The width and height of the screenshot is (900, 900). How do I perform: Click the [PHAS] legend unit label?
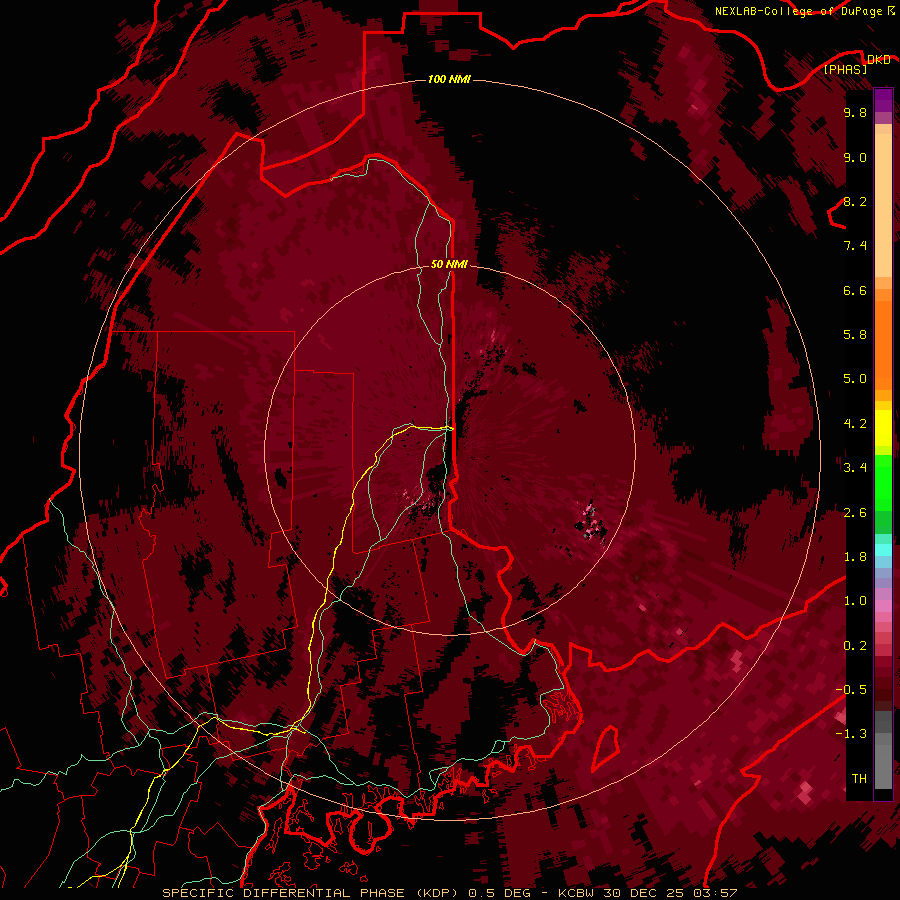pyautogui.click(x=845, y=69)
